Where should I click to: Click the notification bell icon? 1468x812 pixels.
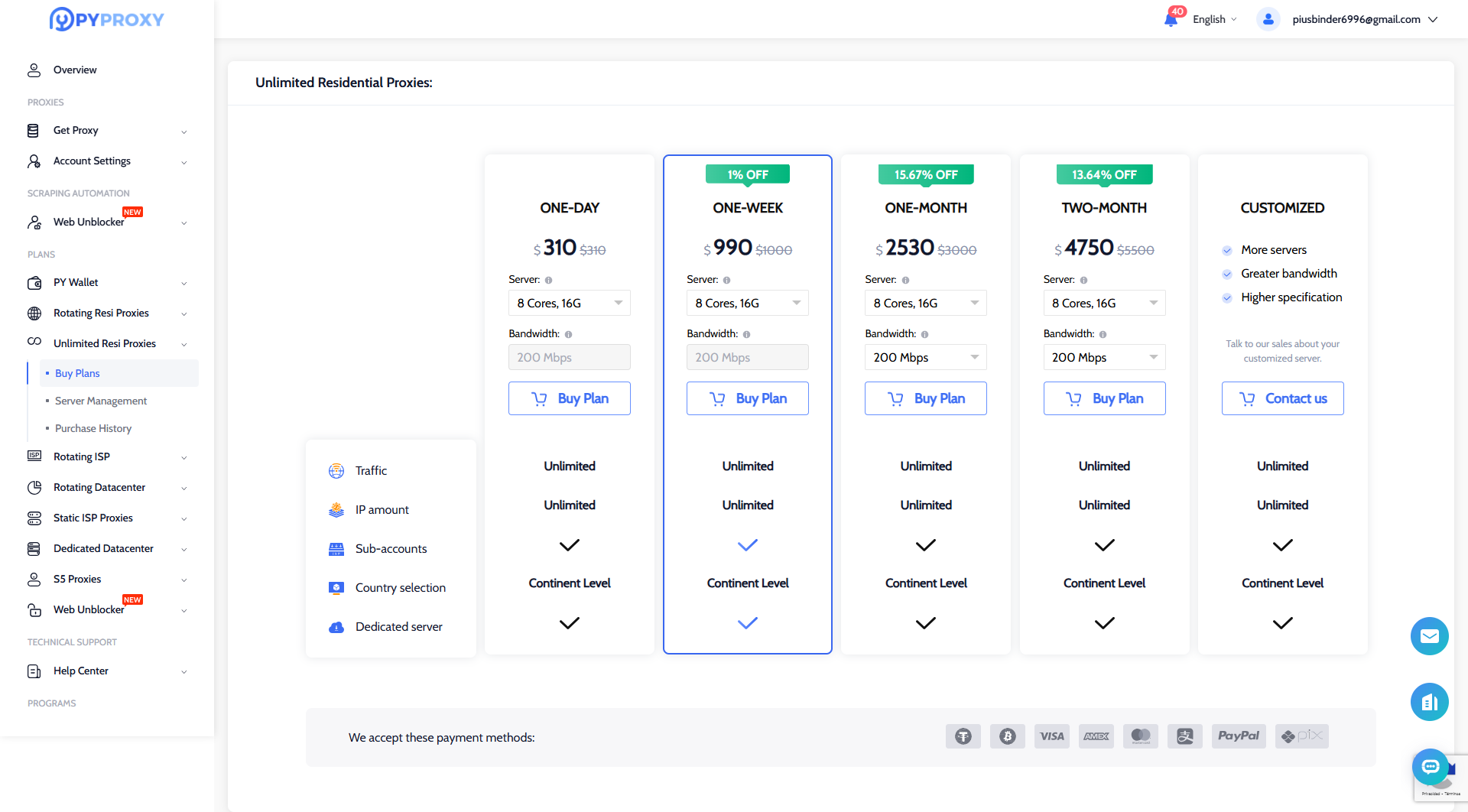1171,19
